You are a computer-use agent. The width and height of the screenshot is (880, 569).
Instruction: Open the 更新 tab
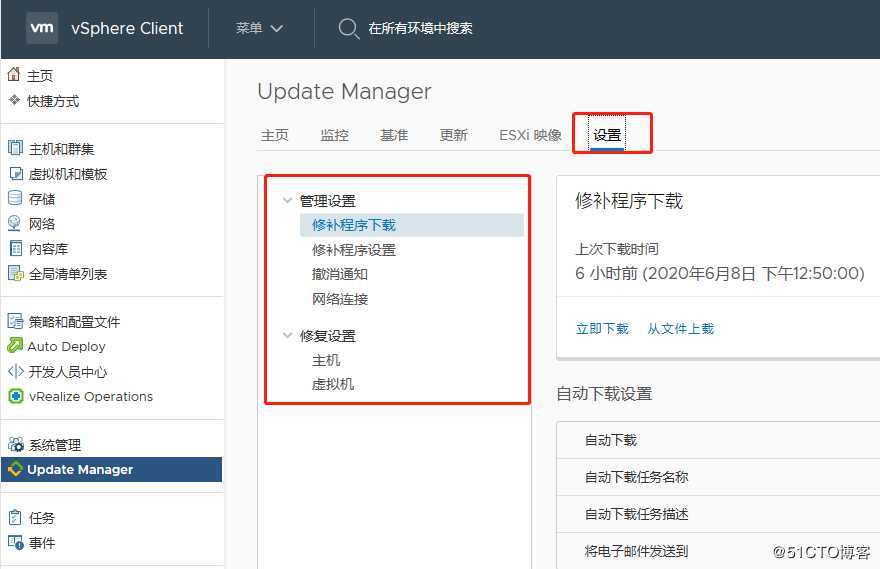click(453, 135)
